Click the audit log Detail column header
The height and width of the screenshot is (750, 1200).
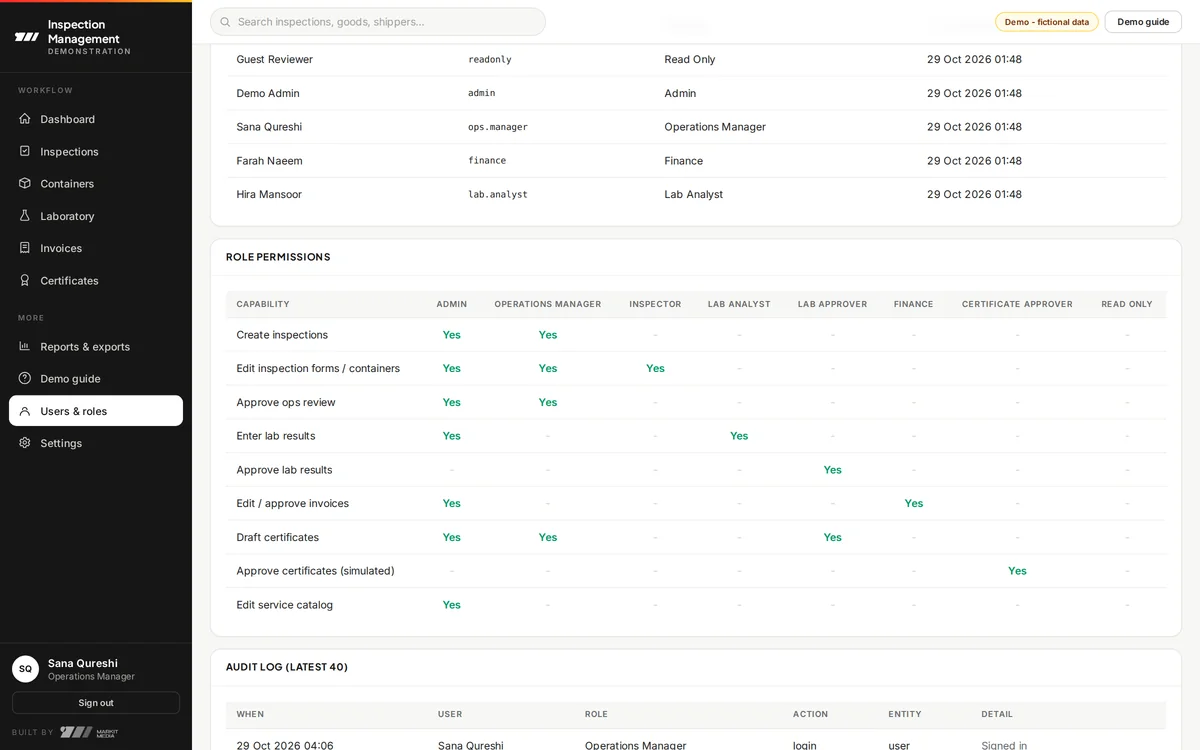tap(997, 714)
